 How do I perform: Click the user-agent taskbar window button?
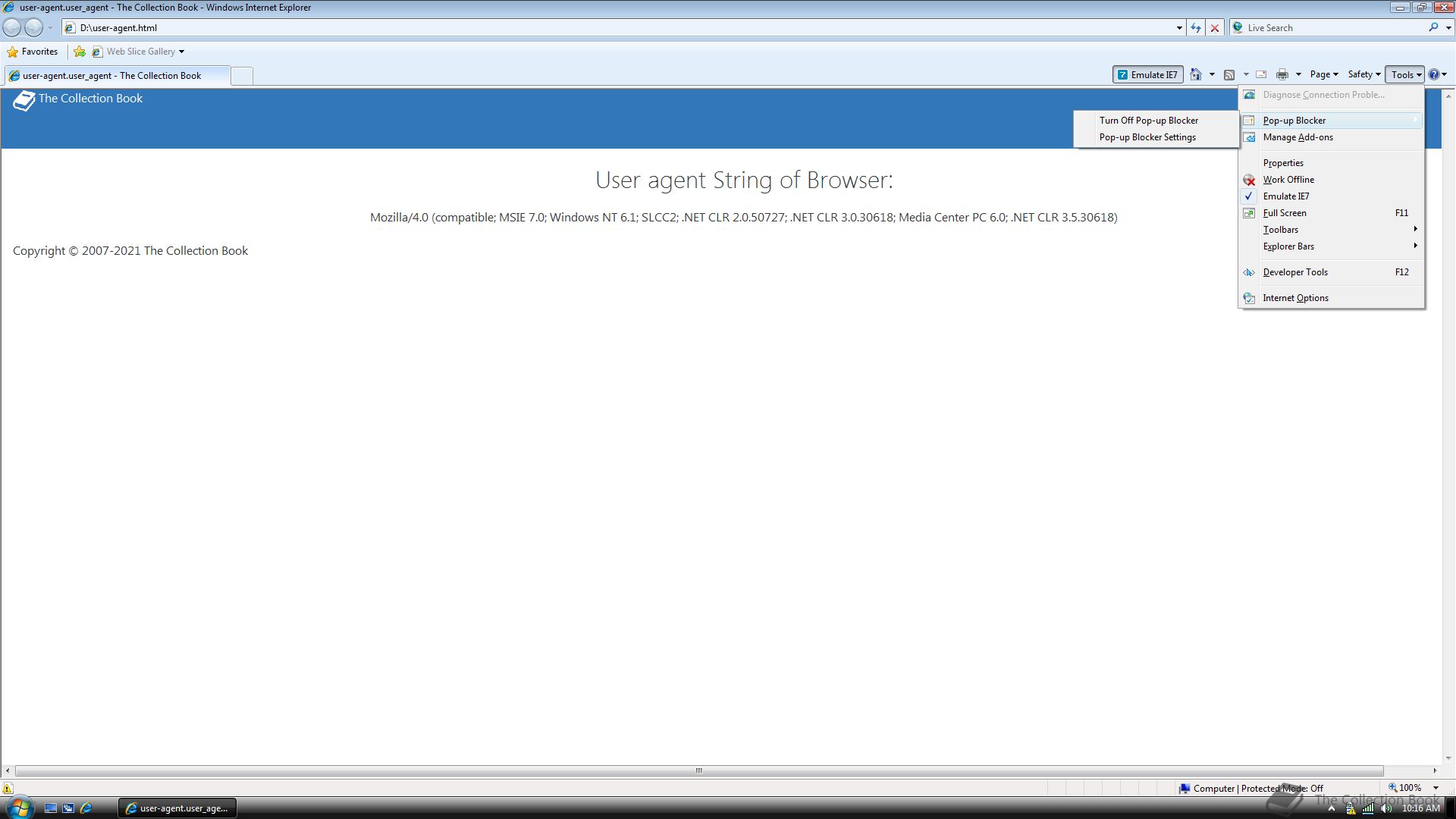[177, 808]
